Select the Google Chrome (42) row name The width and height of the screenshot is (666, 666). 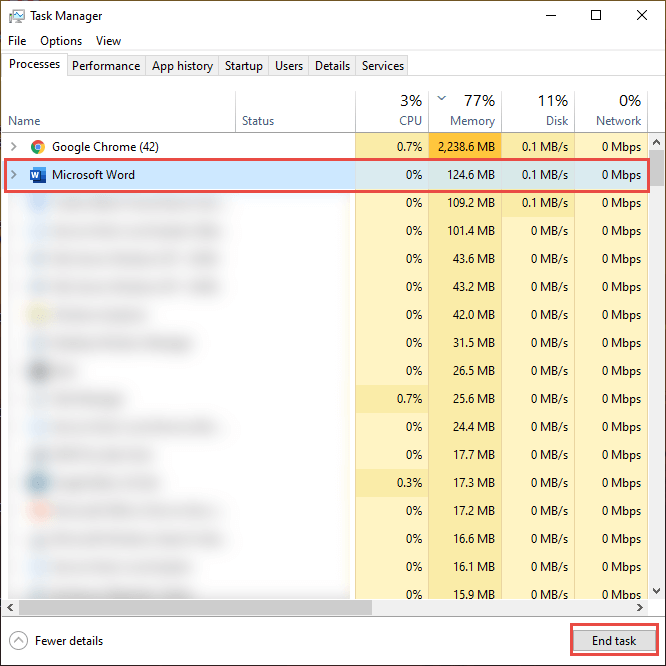coord(105,147)
